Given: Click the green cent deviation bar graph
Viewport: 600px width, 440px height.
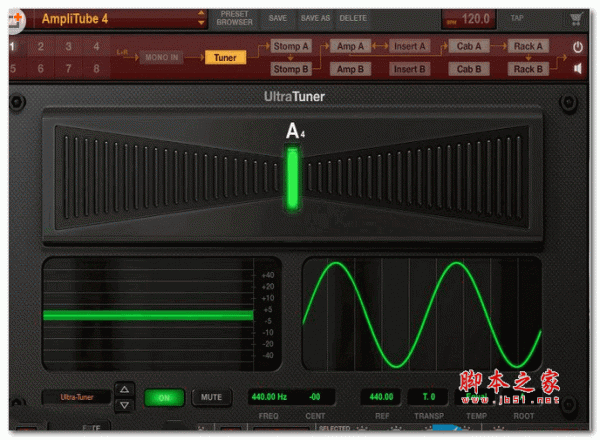Looking at the screenshot, I should [x=148, y=315].
